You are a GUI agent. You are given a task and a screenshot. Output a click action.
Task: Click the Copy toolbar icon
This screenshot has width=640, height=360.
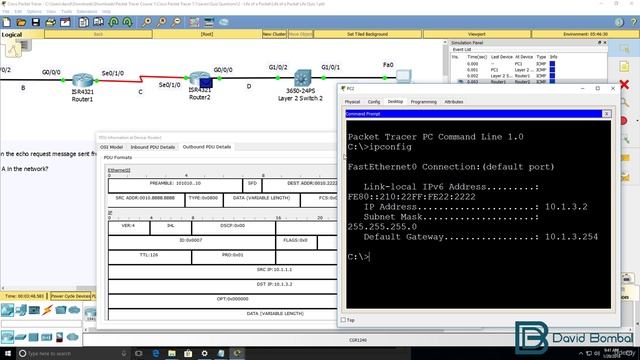(x=83, y=22)
